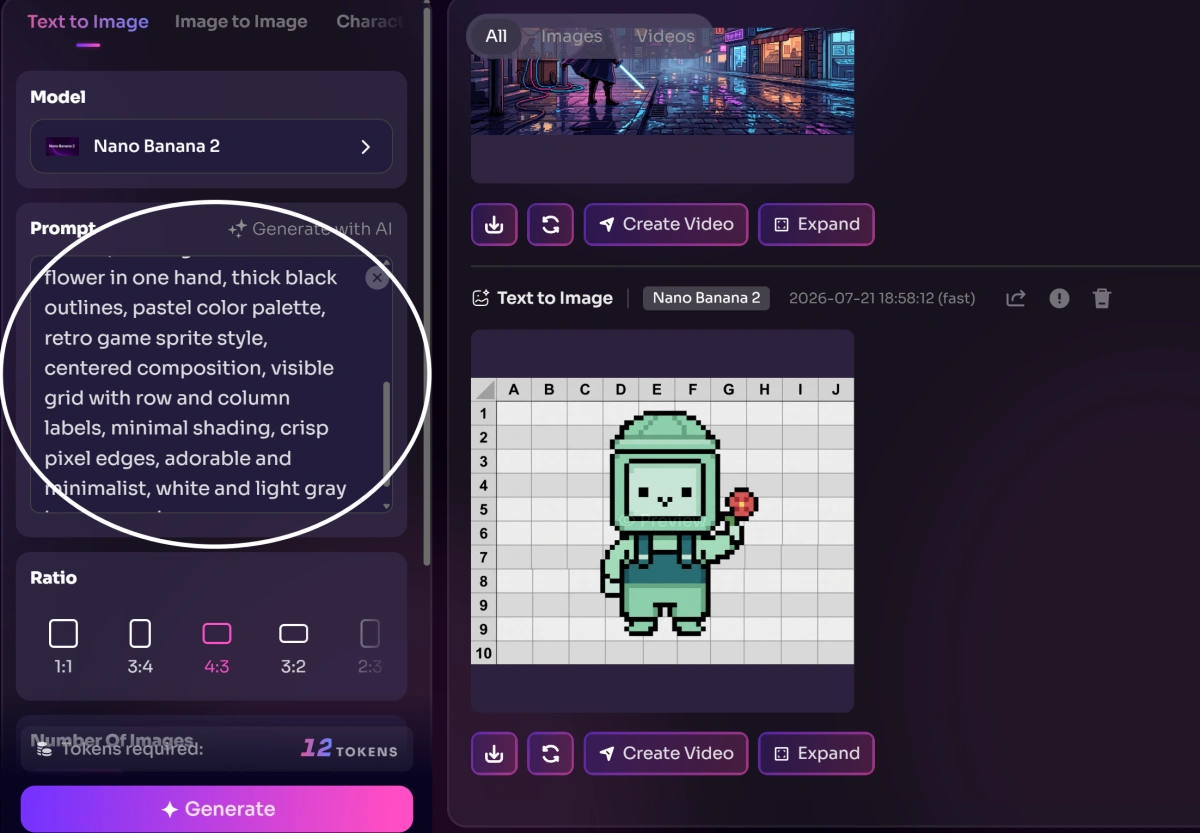
Task: Select the 3:2 ratio option
Action: coord(293,645)
